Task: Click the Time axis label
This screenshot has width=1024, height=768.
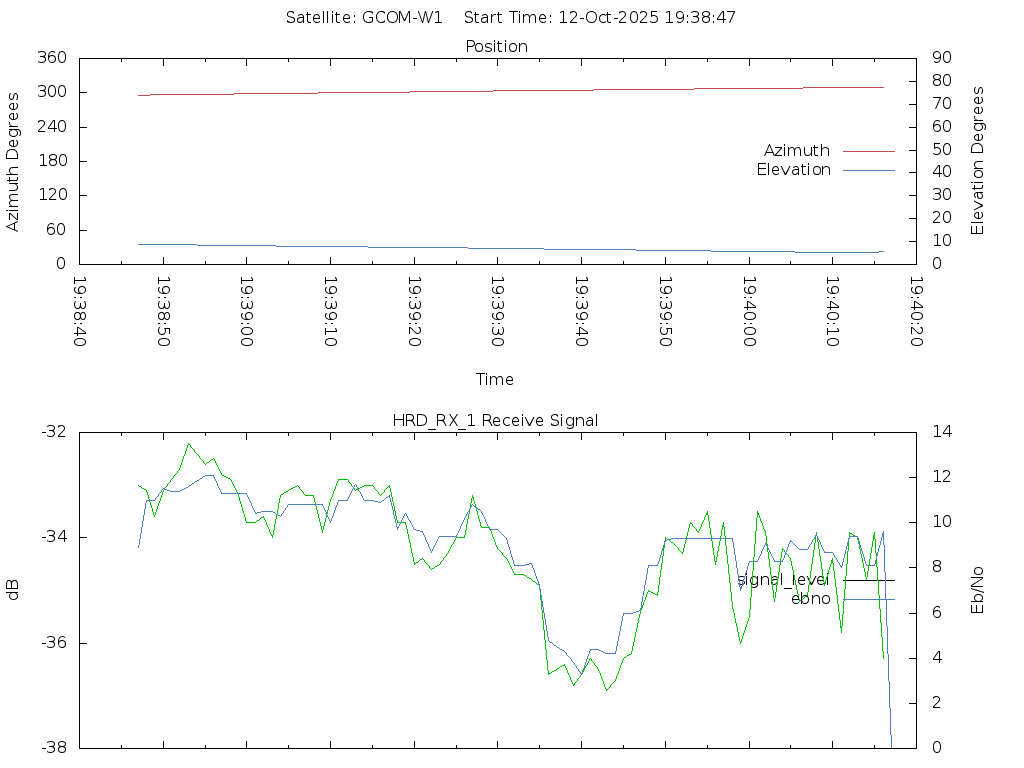Action: click(495, 379)
